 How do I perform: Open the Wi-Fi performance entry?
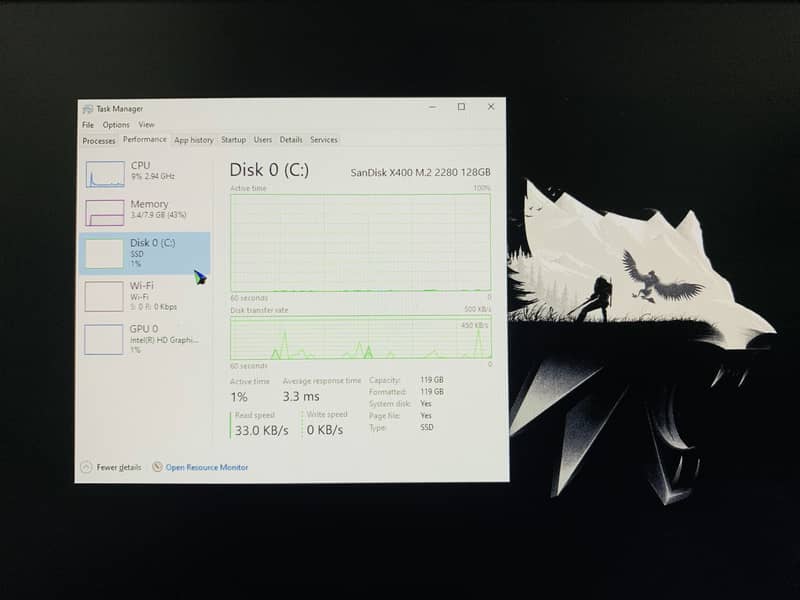pyautogui.click(x=145, y=296)
